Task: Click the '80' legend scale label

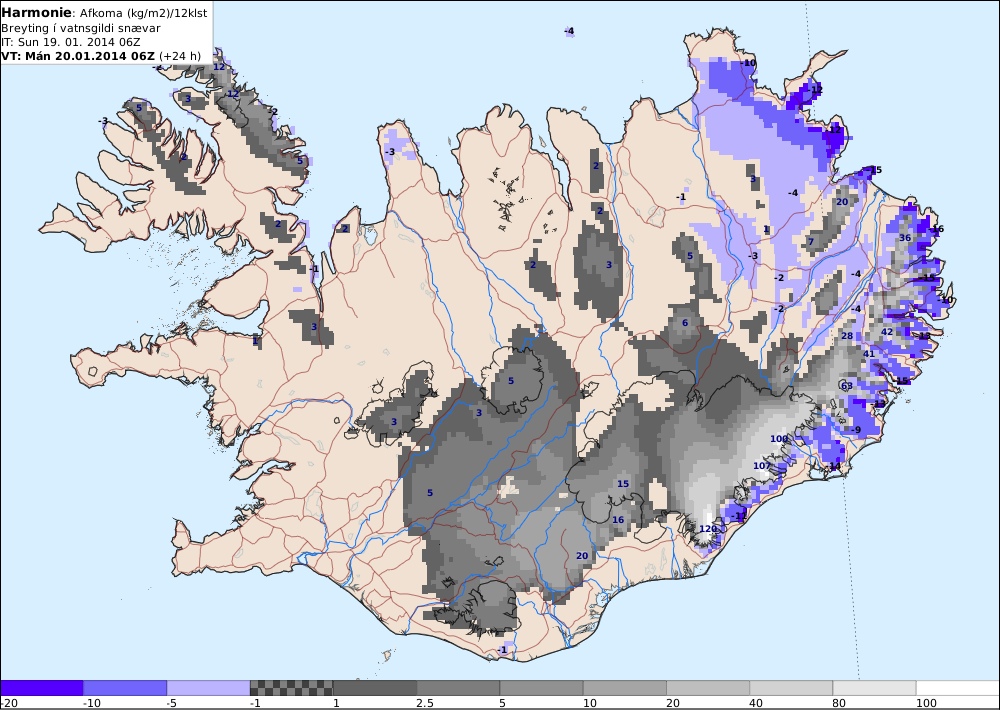Action: (x=840, y=703)
